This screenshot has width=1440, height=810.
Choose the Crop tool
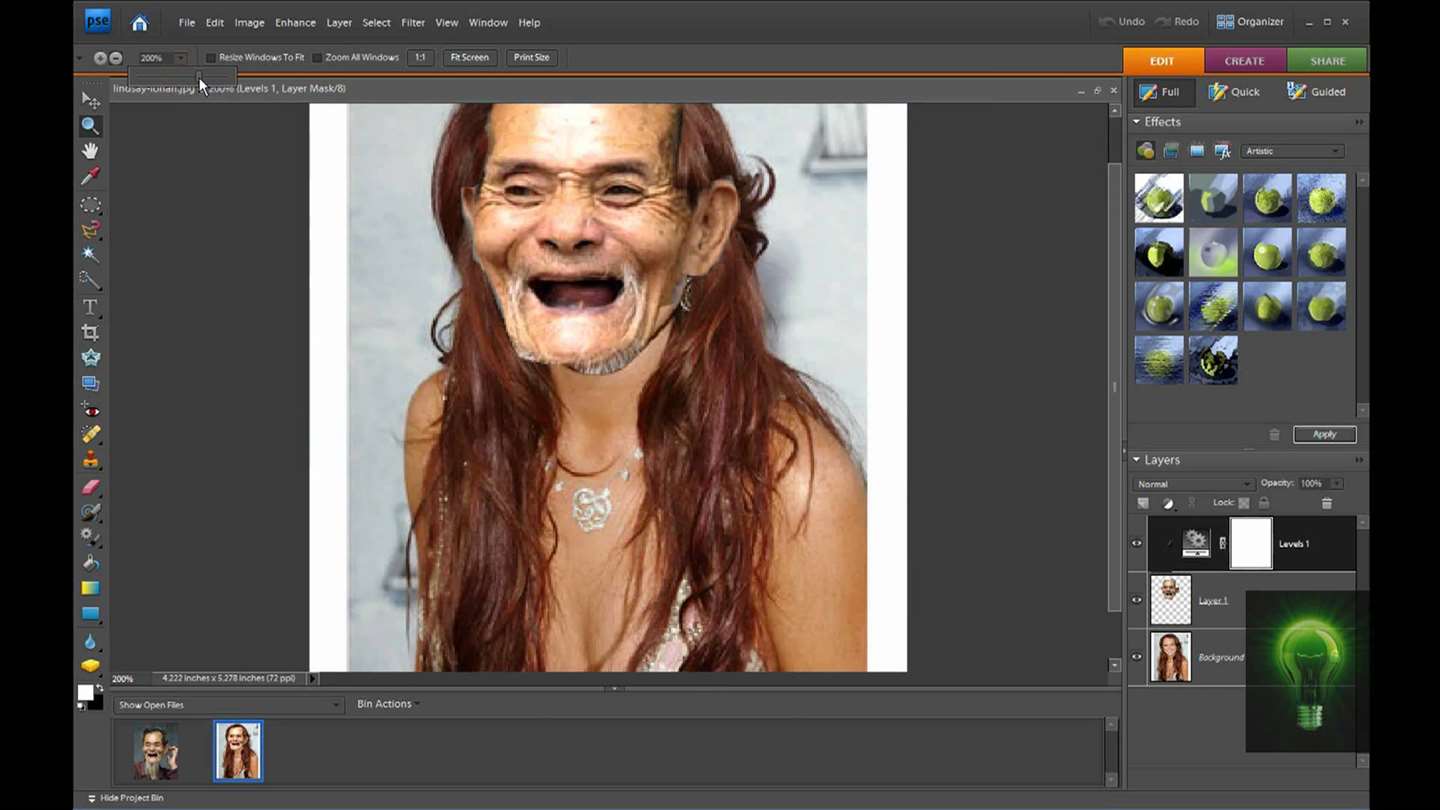pyautogui.click(x=90, y=332)
